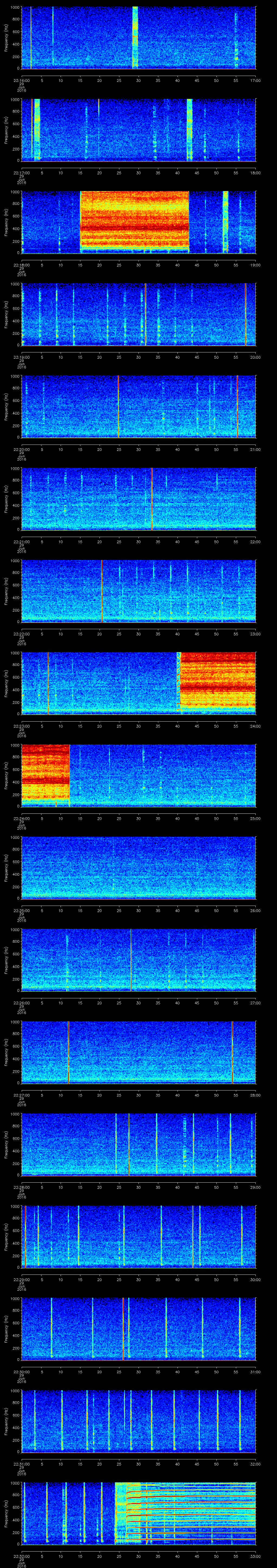Click the 22:27:00 start time label
Viewport: 277px width, 1568px height.
point(21,1095)
